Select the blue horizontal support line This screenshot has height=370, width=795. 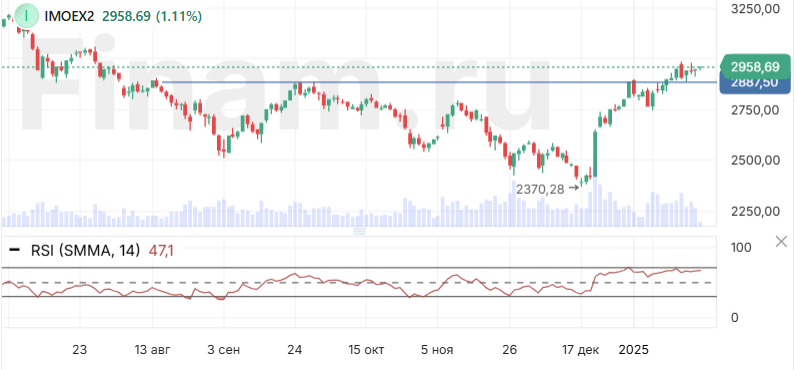[x=439, y=82]
